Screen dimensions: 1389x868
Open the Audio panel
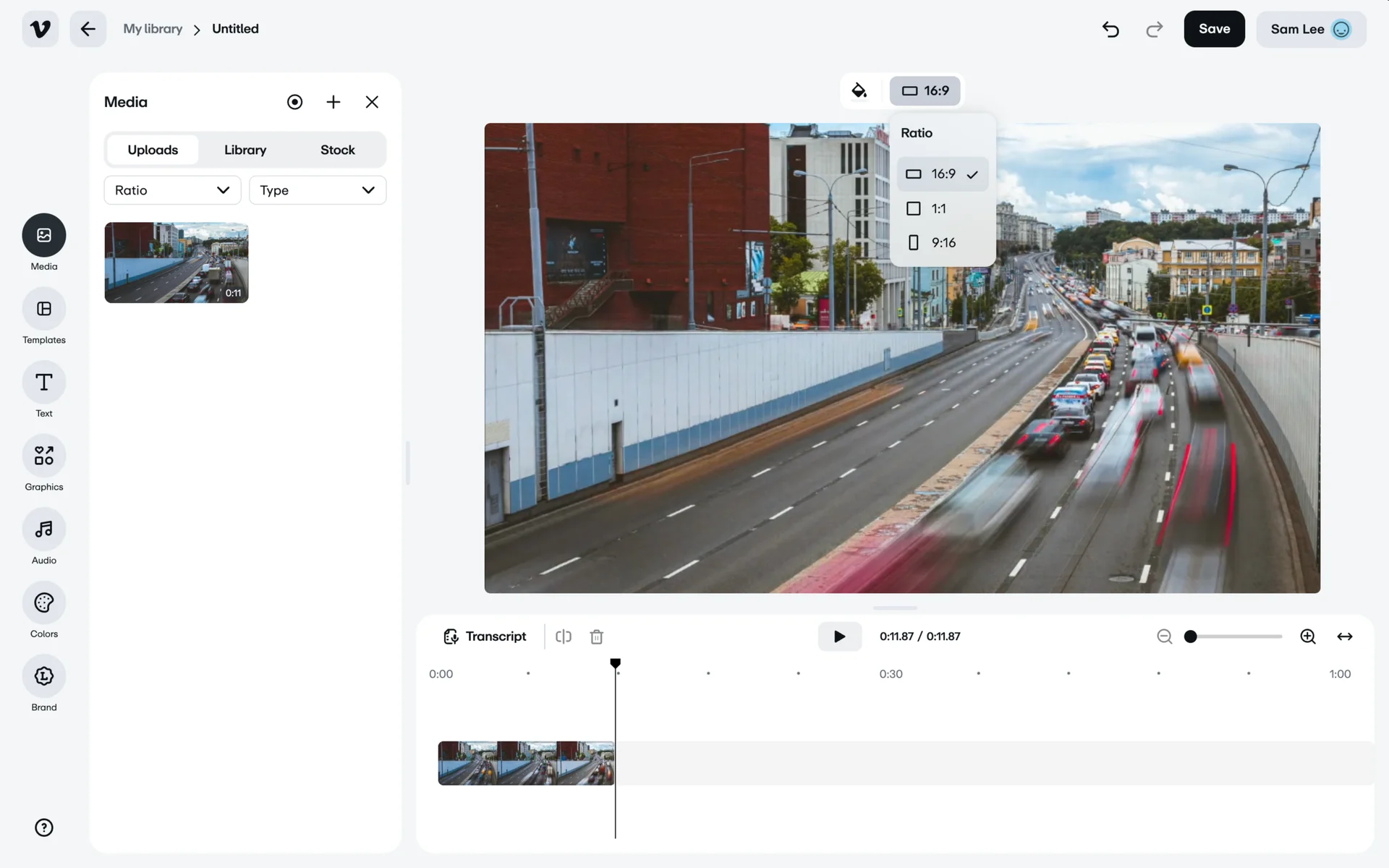[43, 530]
